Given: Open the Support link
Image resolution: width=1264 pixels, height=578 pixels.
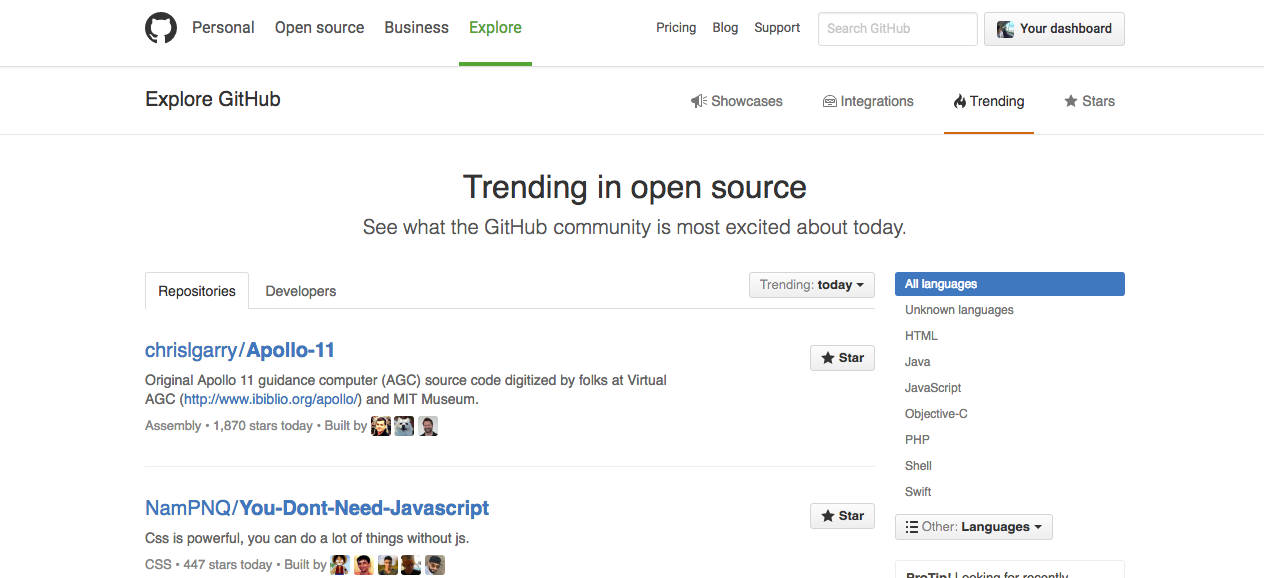Looking at the screenshot, I should point(777,28).
